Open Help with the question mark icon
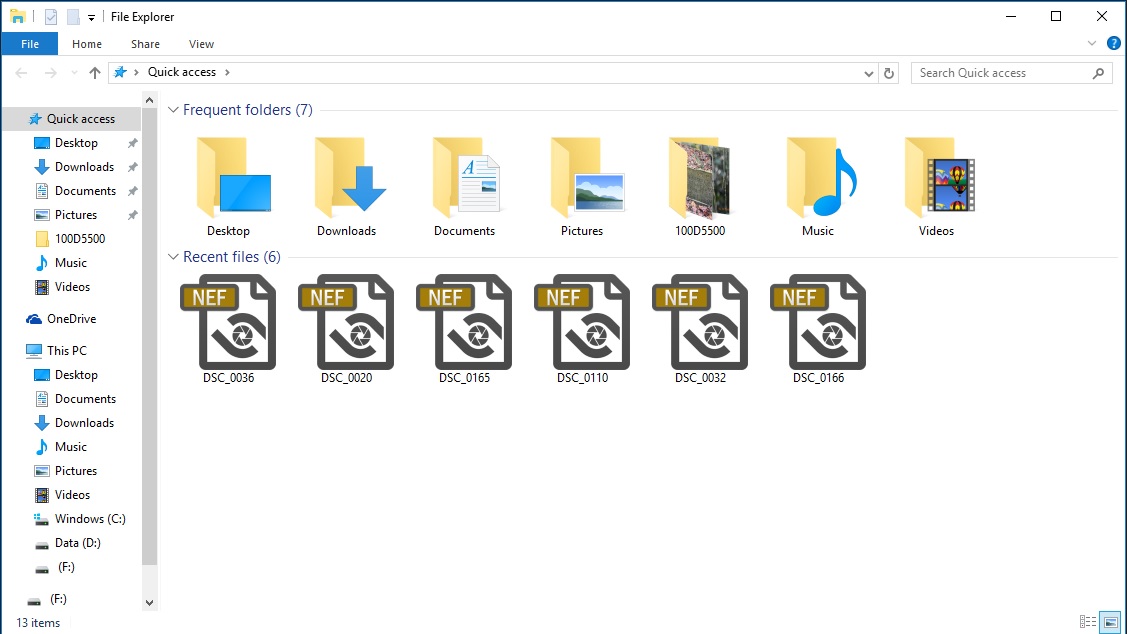The height and width of the screenshot is (634, 1127). coord(1113,43)
